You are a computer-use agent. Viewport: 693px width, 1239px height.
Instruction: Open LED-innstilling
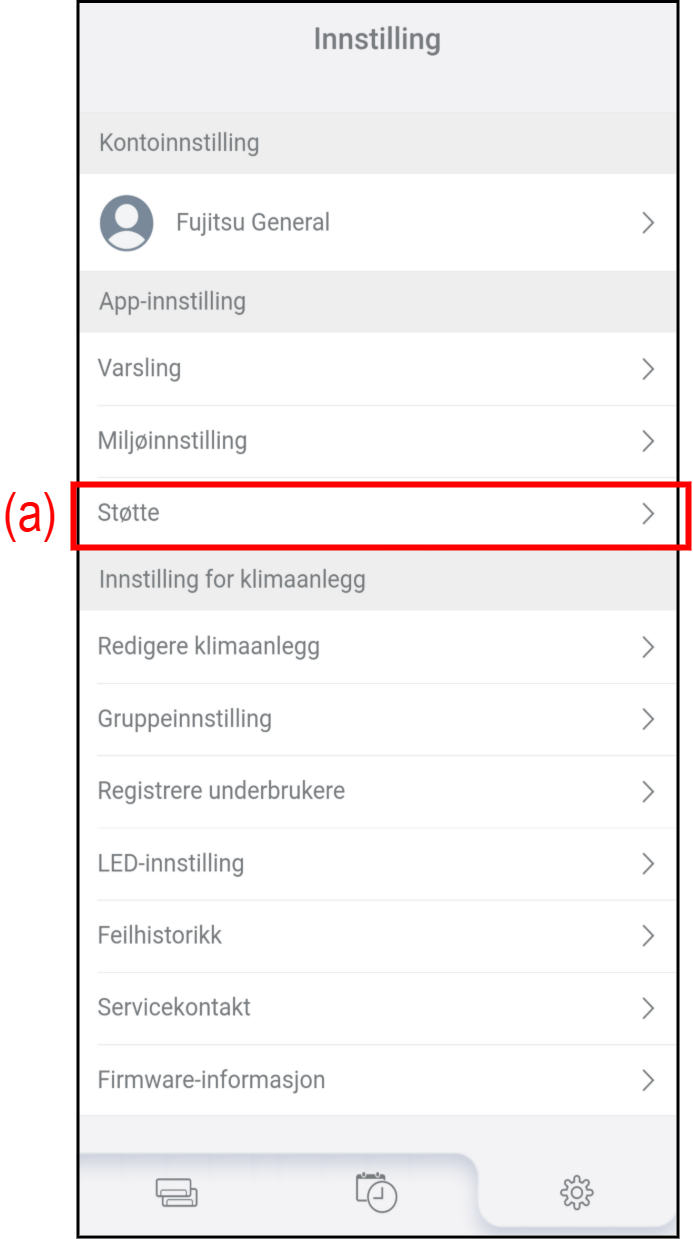click(x=171, y=862)
